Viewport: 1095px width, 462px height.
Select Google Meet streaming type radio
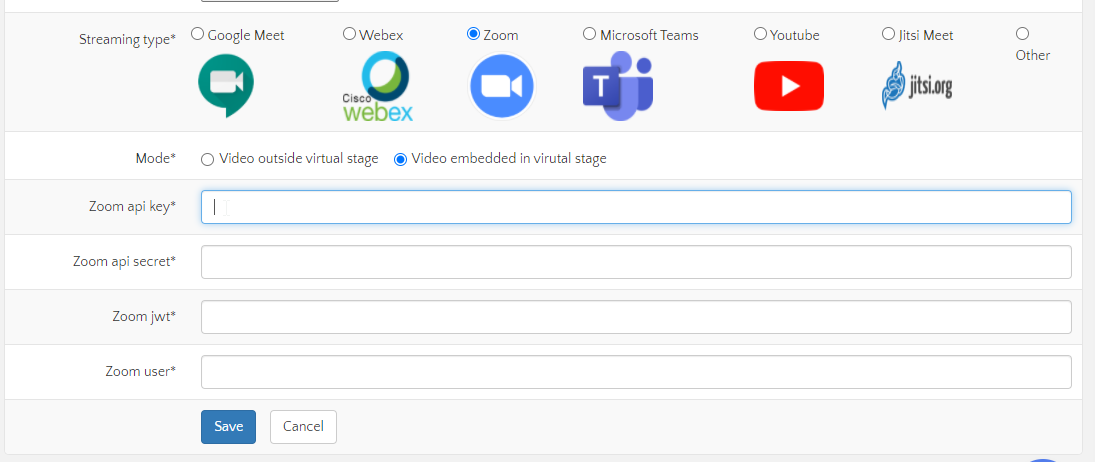pyautogui.click(x=198, y=34)
